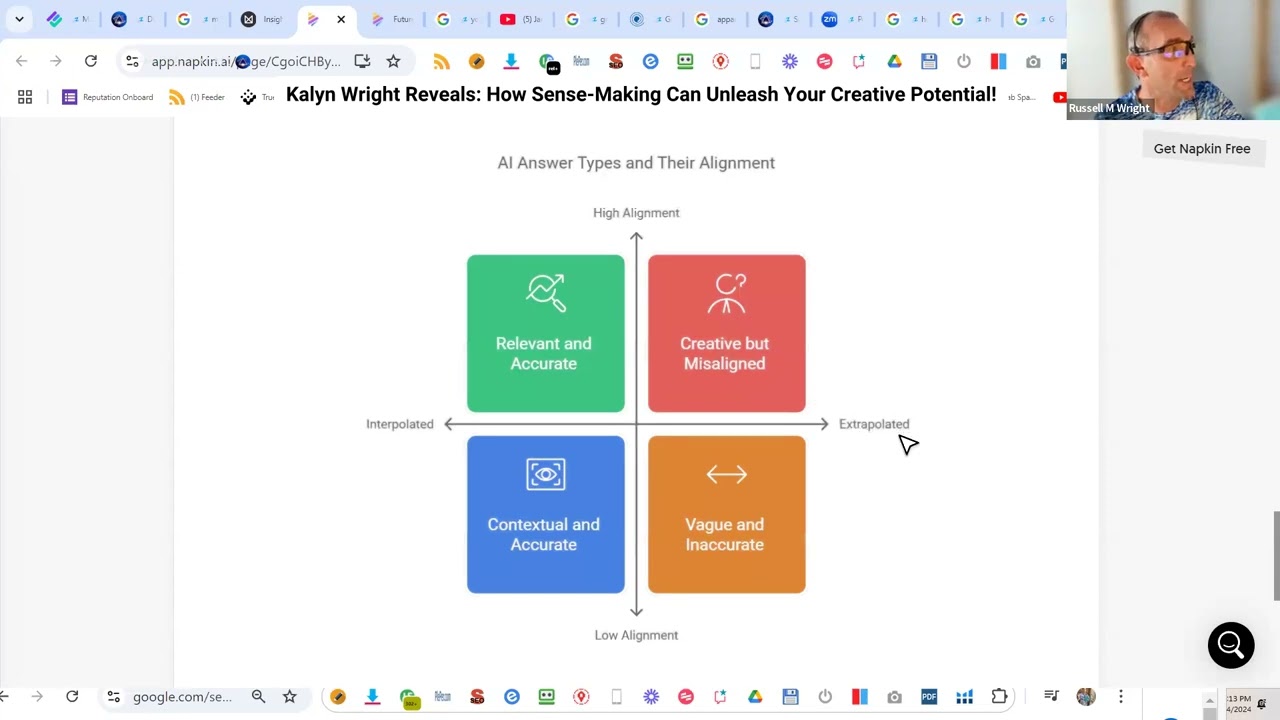Click the grey power extension in top toolbar
The height and width of the screenshot is (720, 1280).
point(964,62)
